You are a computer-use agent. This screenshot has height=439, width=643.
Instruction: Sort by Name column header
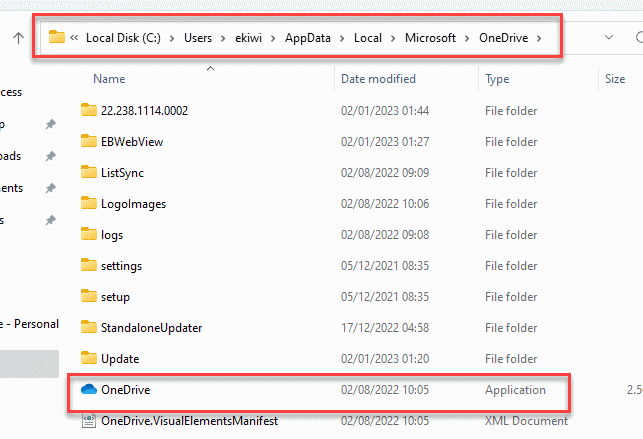(109, 79)
